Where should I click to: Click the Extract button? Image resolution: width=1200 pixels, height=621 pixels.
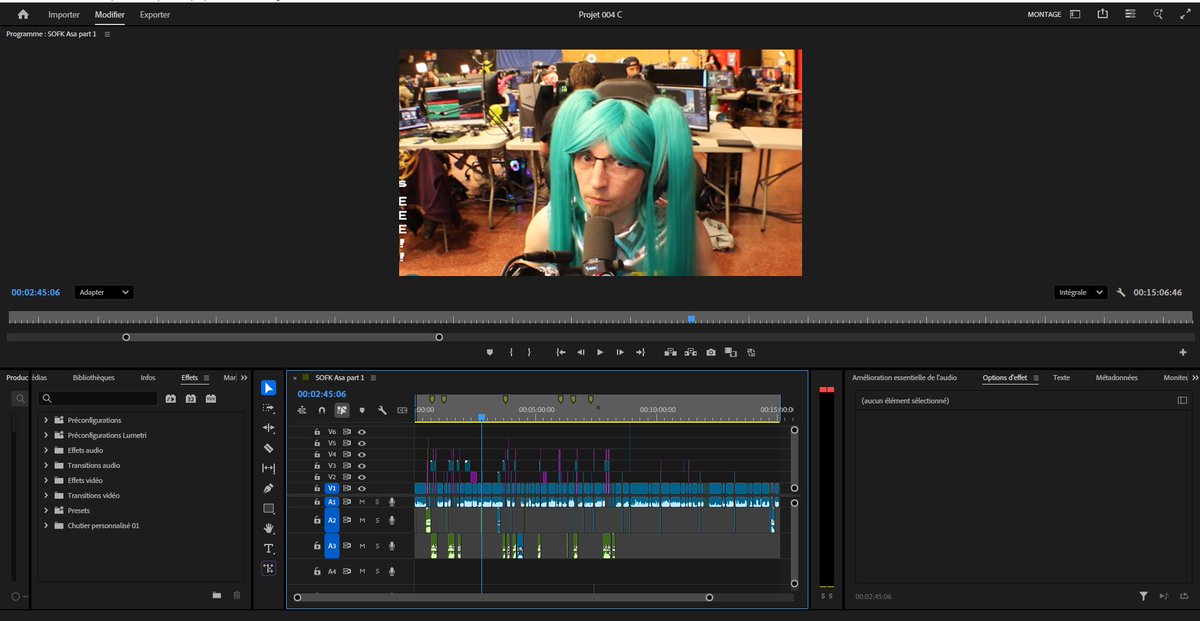[690, 352]
